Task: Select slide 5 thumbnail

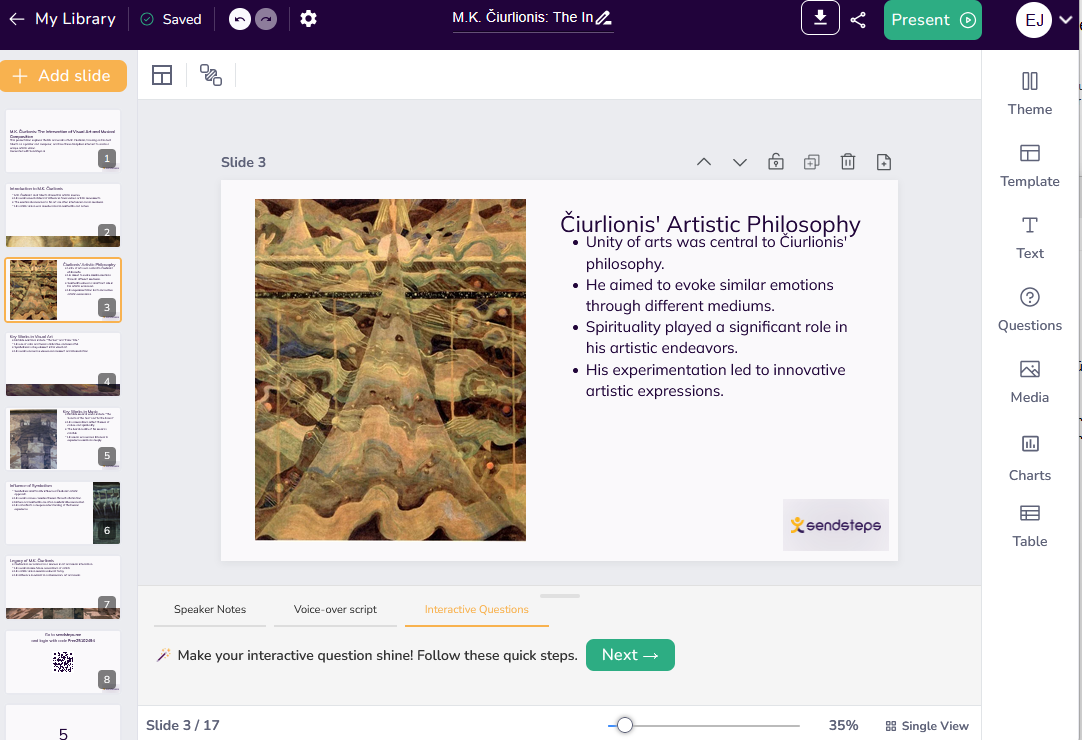Action: 63,438
